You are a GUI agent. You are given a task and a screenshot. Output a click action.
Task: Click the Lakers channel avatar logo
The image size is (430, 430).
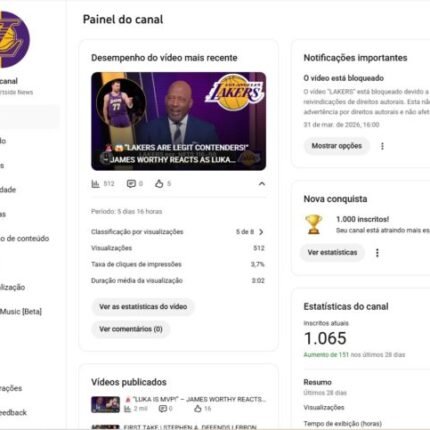[x=13, y=39]
